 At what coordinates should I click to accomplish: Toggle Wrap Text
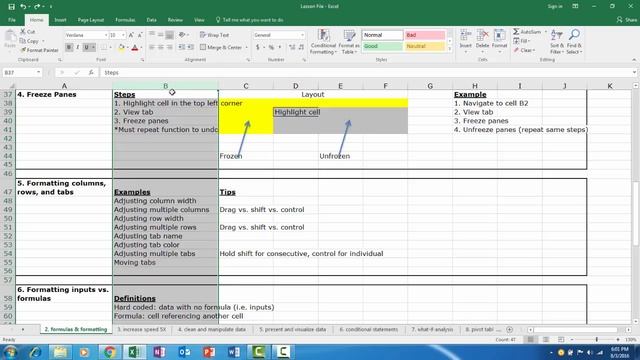coord(214,35)
